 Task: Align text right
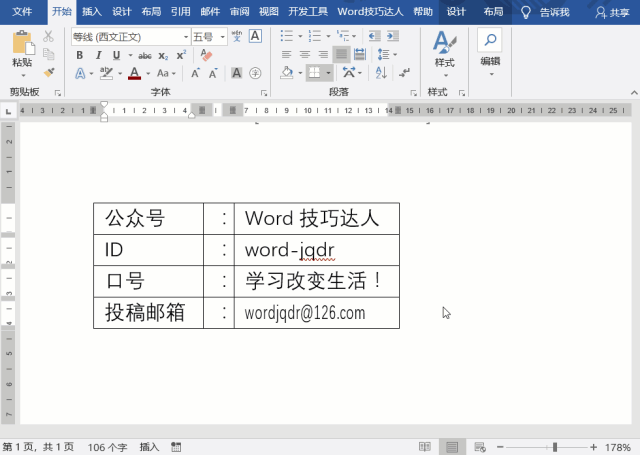pos(323,54)
